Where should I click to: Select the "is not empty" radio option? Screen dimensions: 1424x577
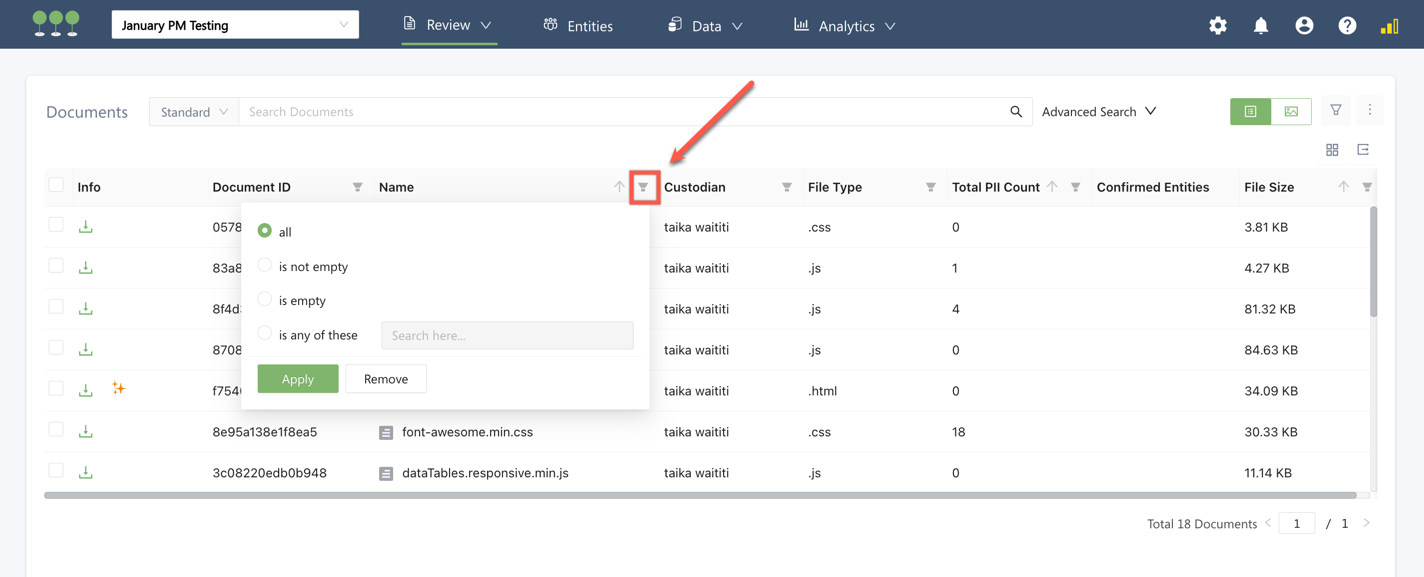265,266
